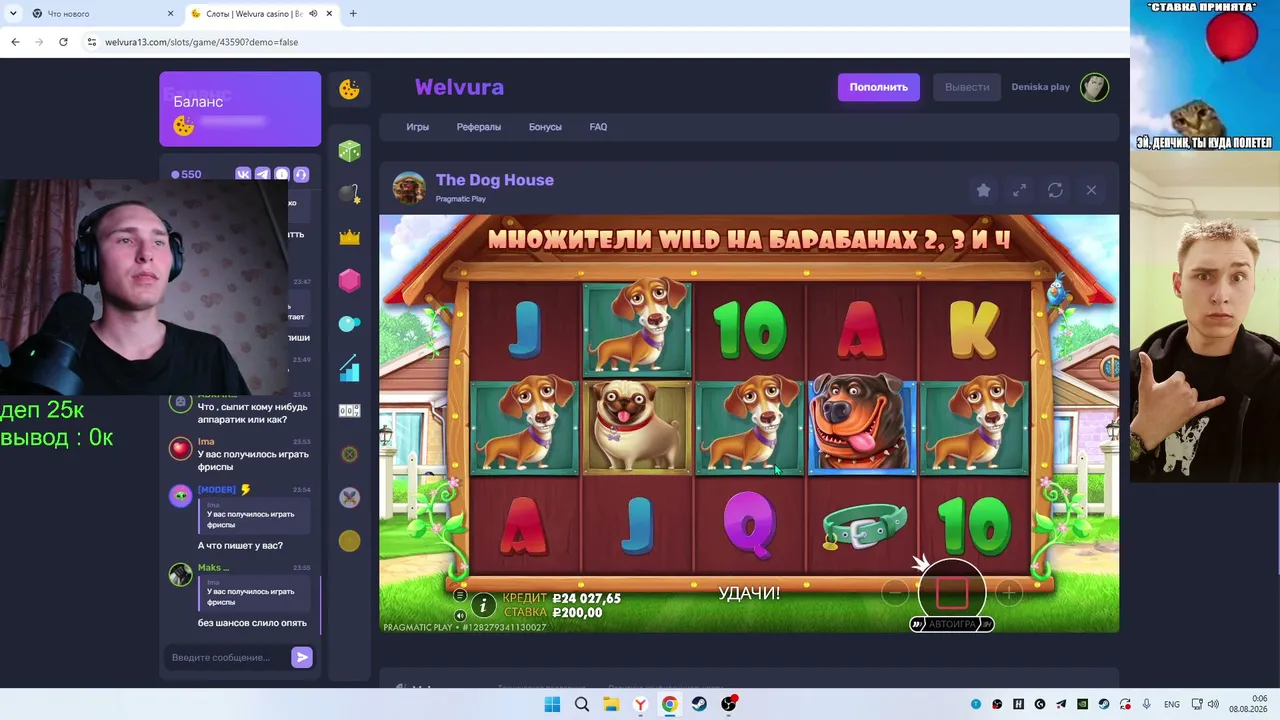Screen dimensions: 1280x720
Task: Decrease the bet with minus button
Action: (895, 593)
